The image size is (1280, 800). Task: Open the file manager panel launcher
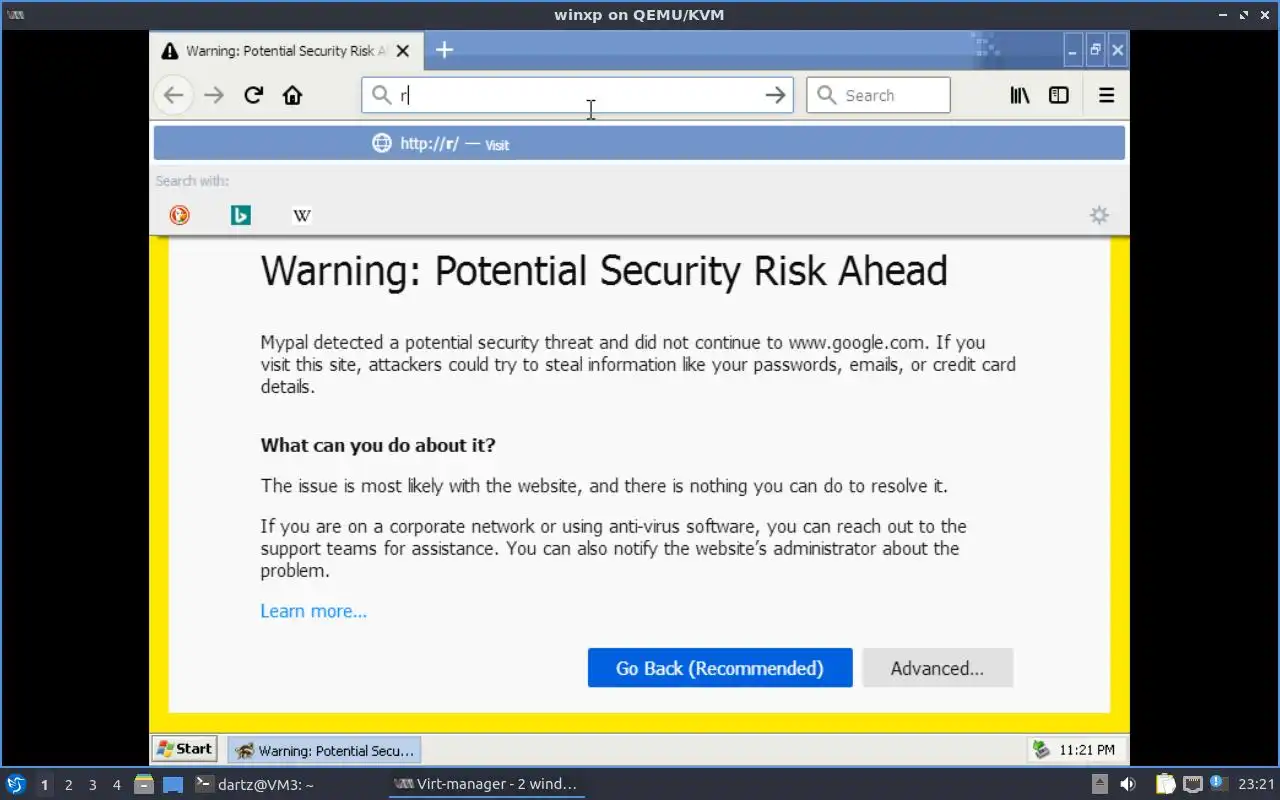[x=143, y=784]
